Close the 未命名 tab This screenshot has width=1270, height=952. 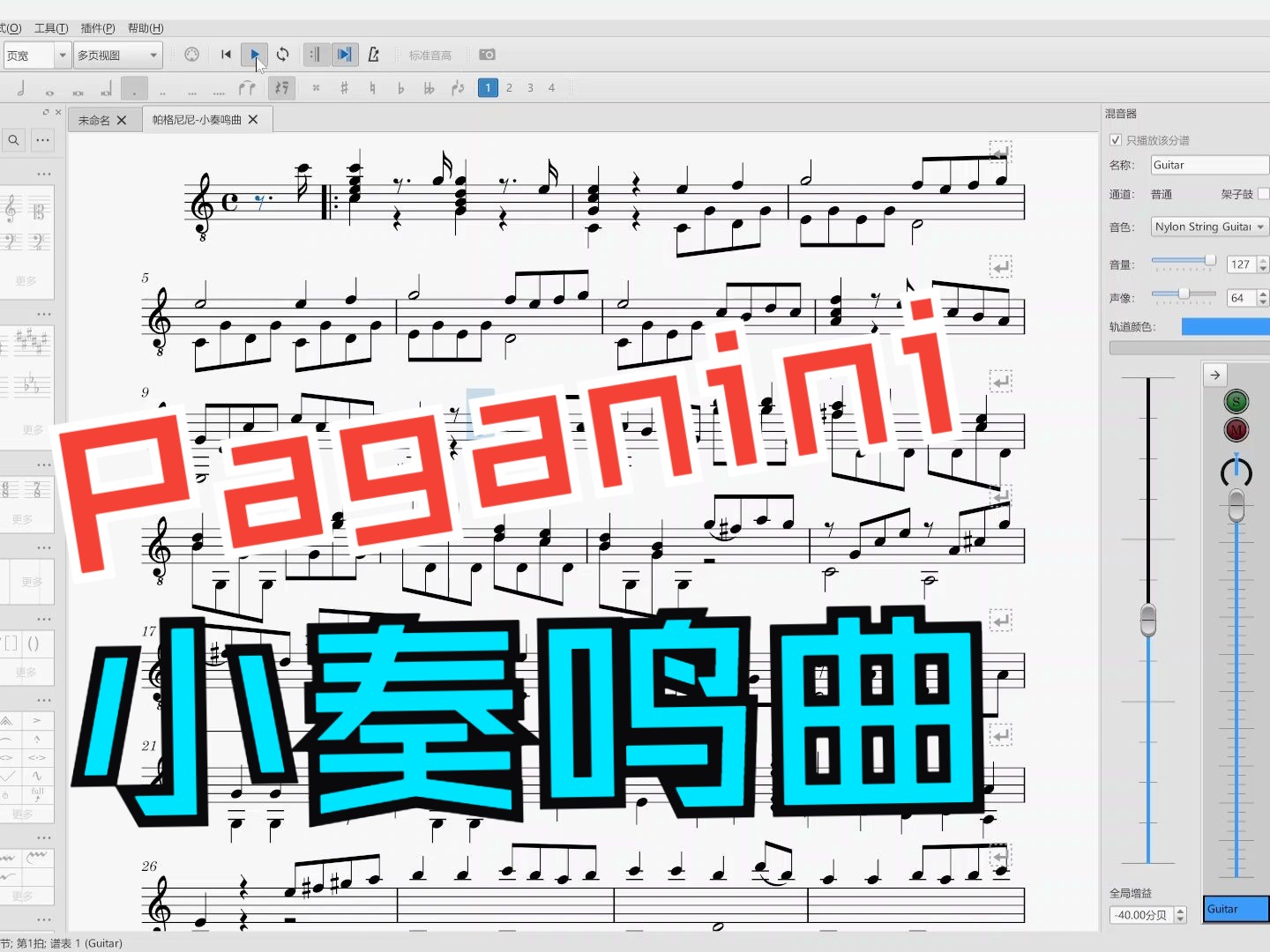coord(122,120)
